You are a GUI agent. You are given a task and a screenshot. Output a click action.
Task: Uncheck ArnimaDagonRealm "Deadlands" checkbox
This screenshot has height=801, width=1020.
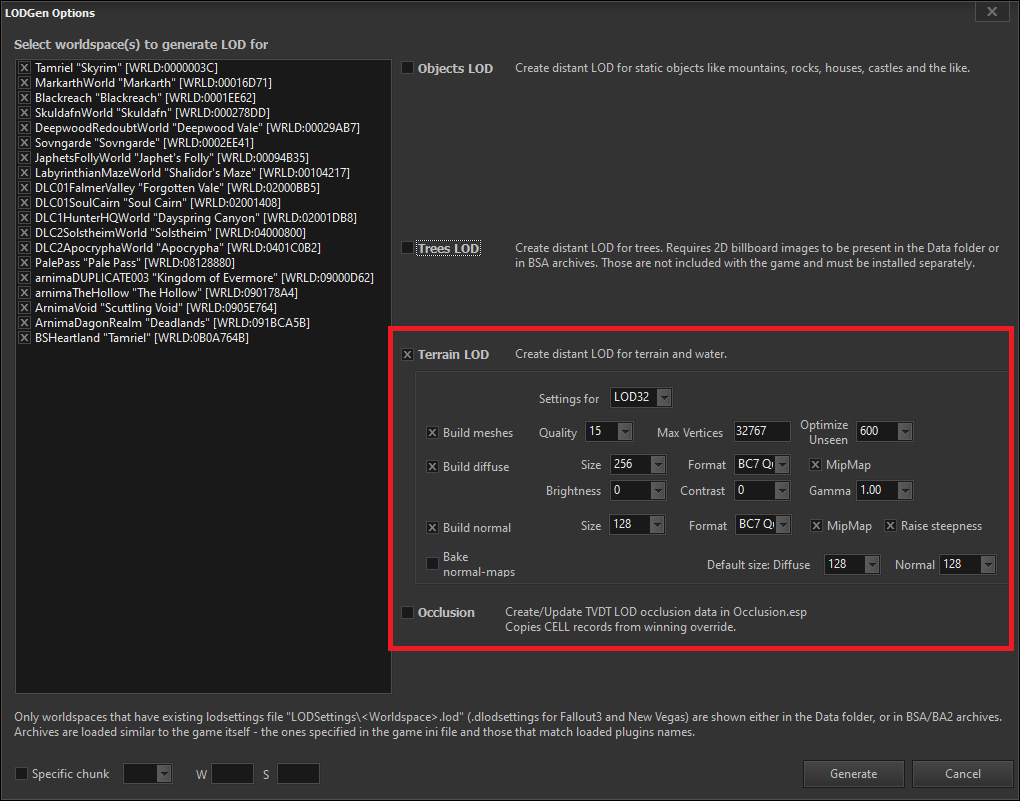[24, 322]
